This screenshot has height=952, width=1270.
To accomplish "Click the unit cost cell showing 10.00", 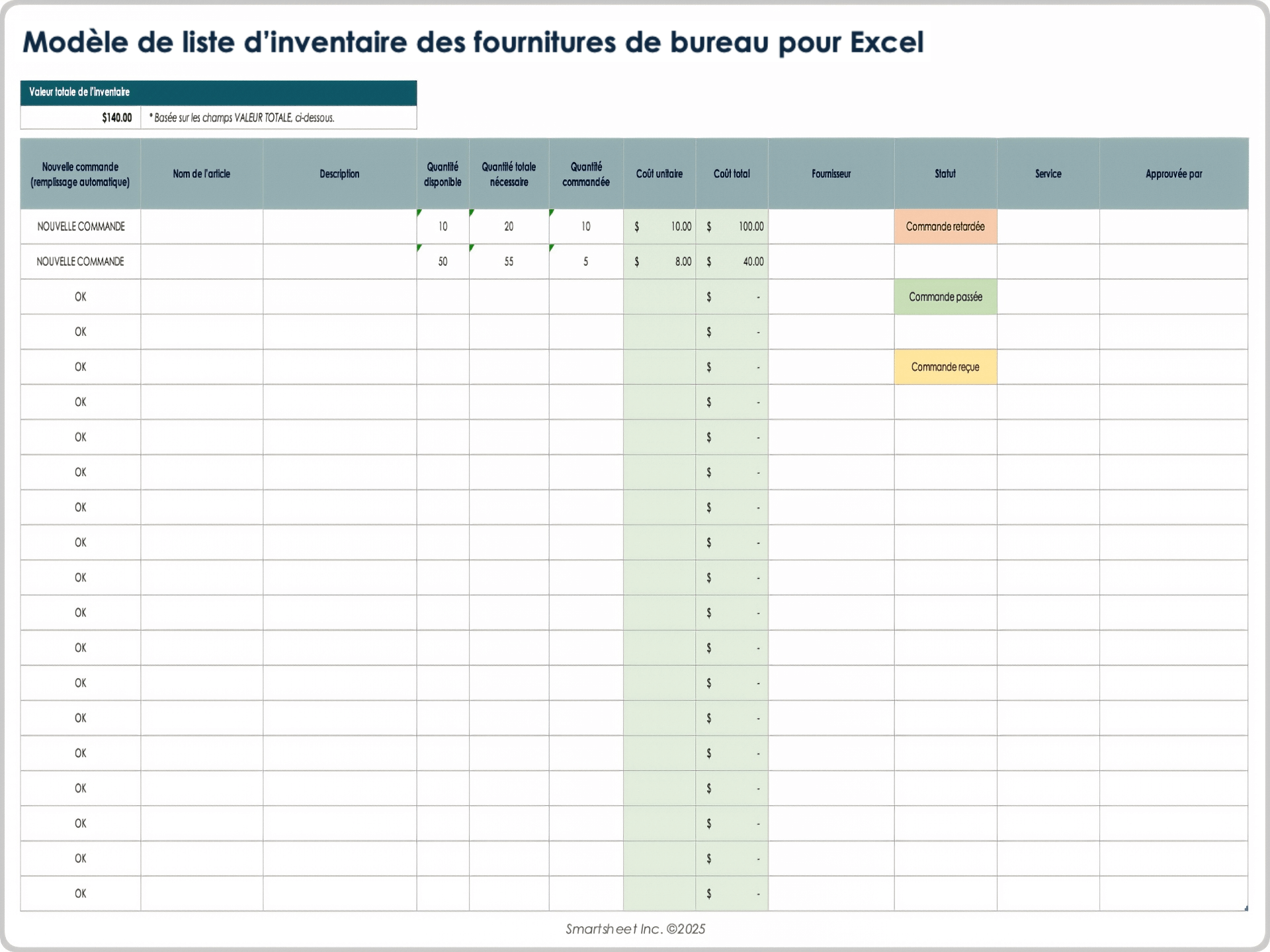I will point(659,227).
